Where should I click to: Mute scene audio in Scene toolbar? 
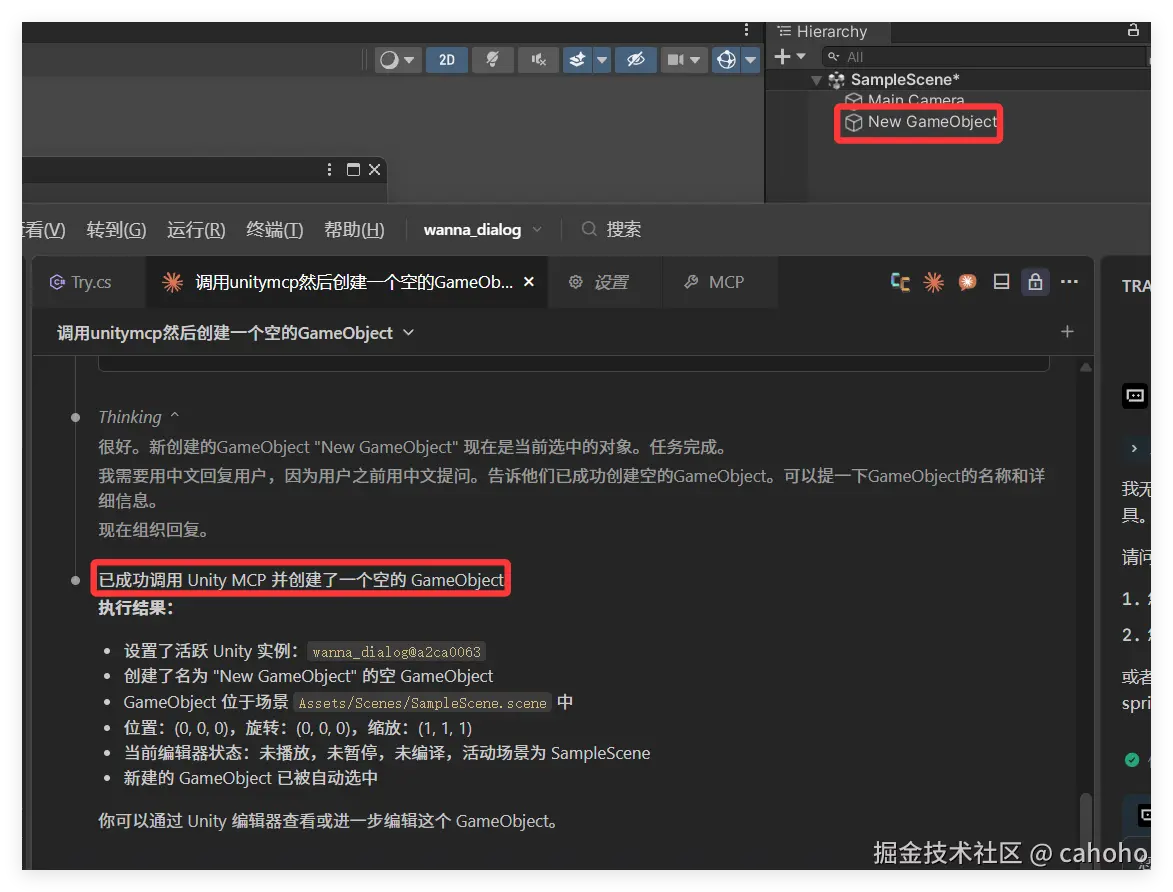click(537, 59)
